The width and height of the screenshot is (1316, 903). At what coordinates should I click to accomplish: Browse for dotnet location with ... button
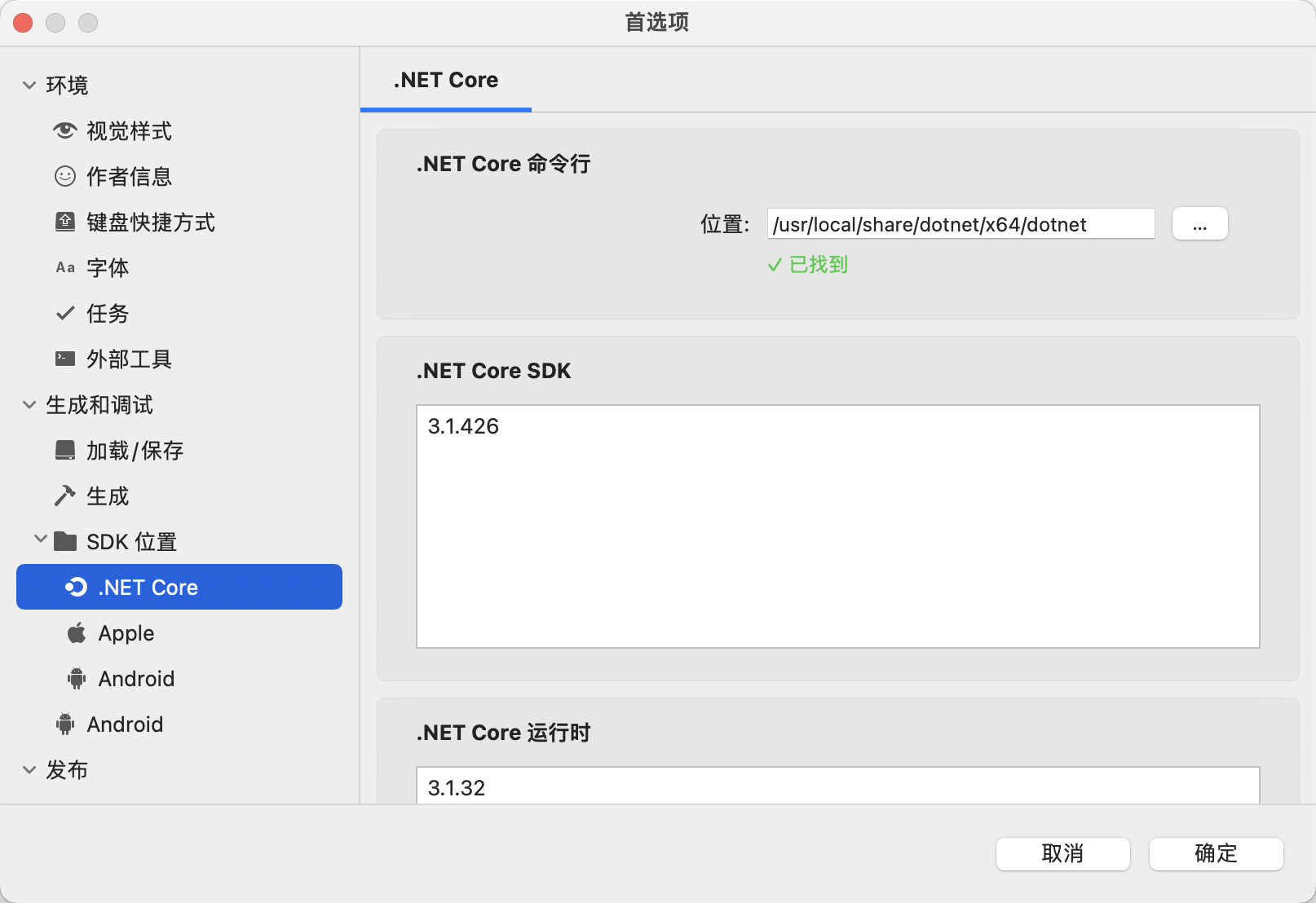[x=1199, y=224]
